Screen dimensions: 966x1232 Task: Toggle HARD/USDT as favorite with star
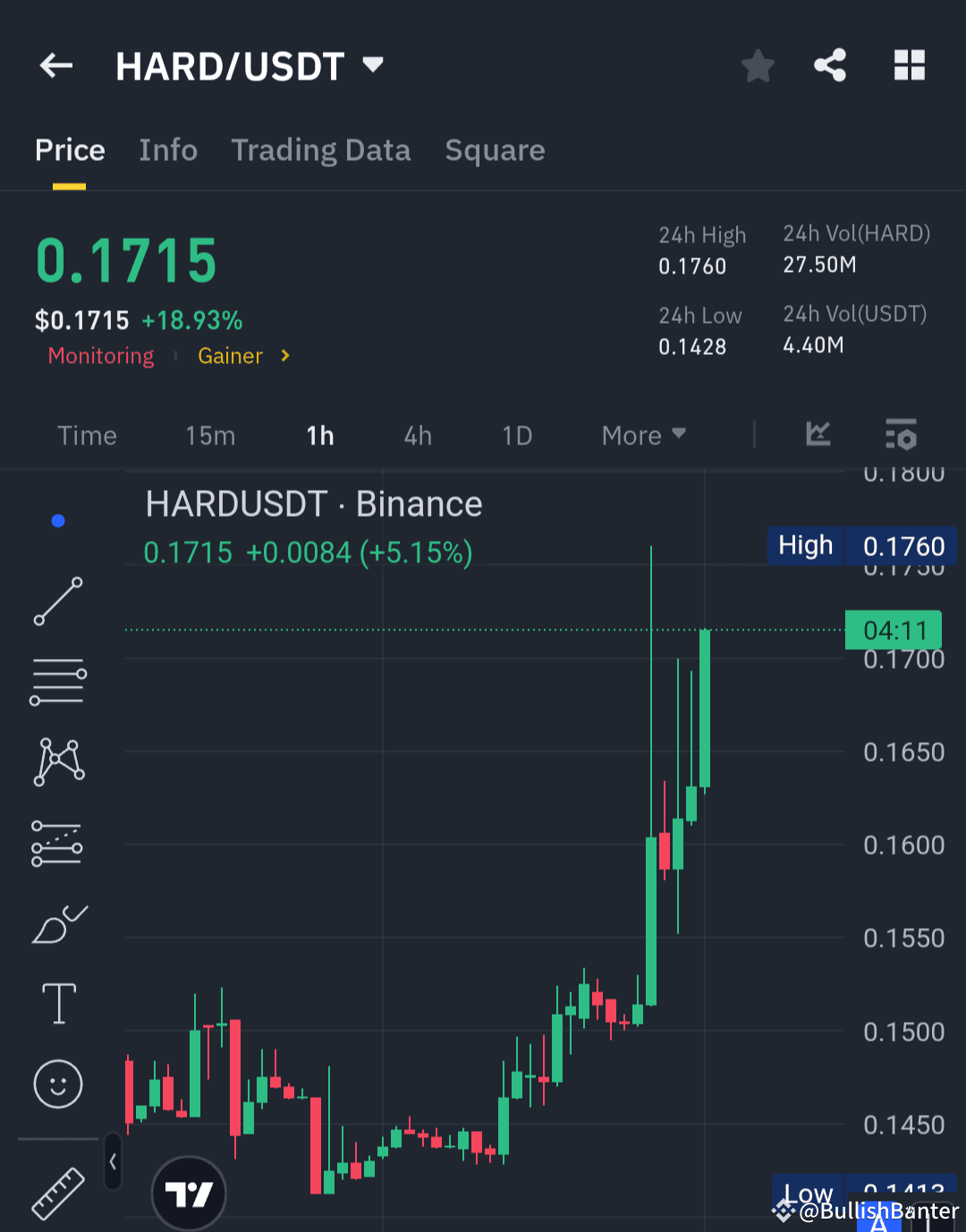(x=758, y=64)
